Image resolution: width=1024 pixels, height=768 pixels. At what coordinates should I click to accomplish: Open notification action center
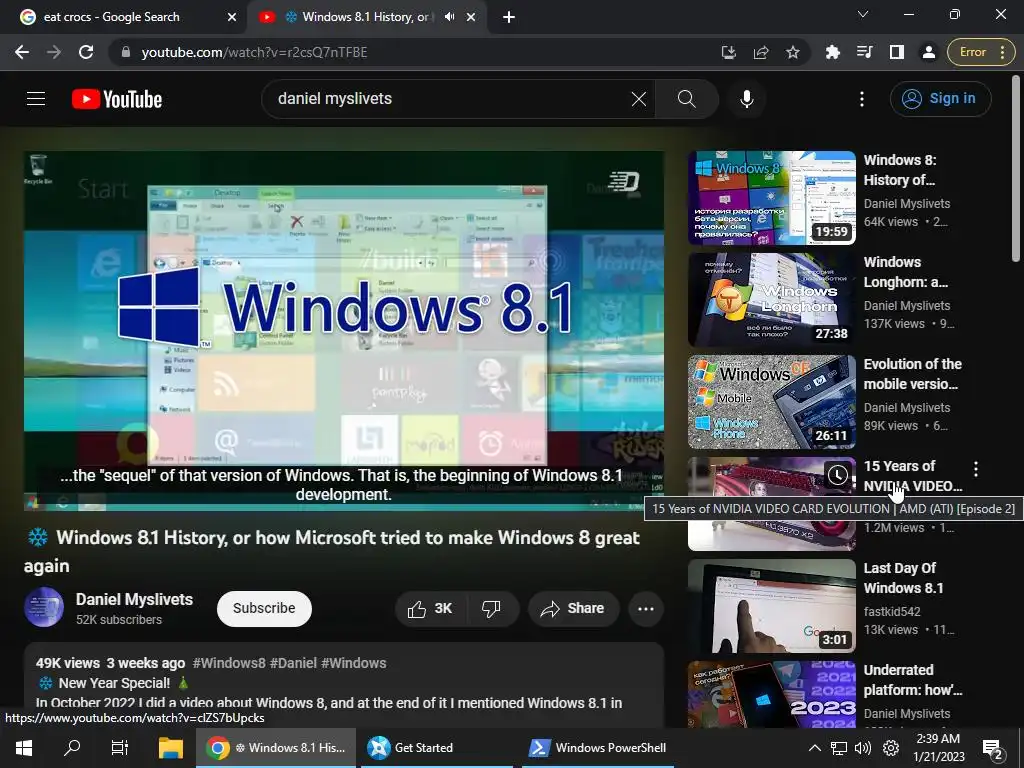993,749
